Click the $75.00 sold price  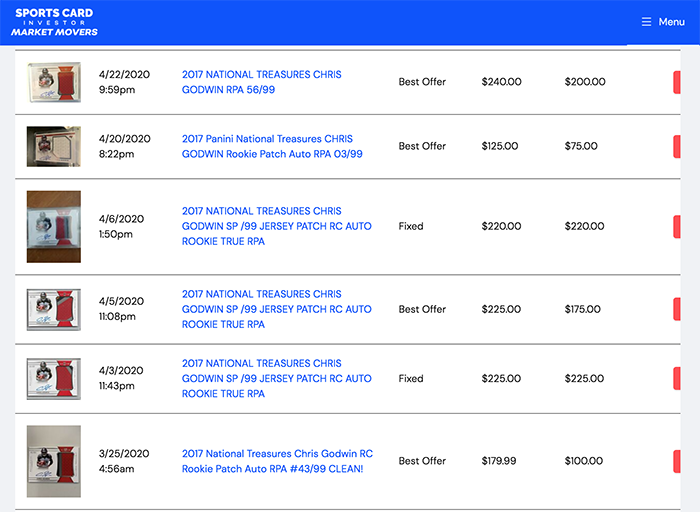tap(581, 146)
